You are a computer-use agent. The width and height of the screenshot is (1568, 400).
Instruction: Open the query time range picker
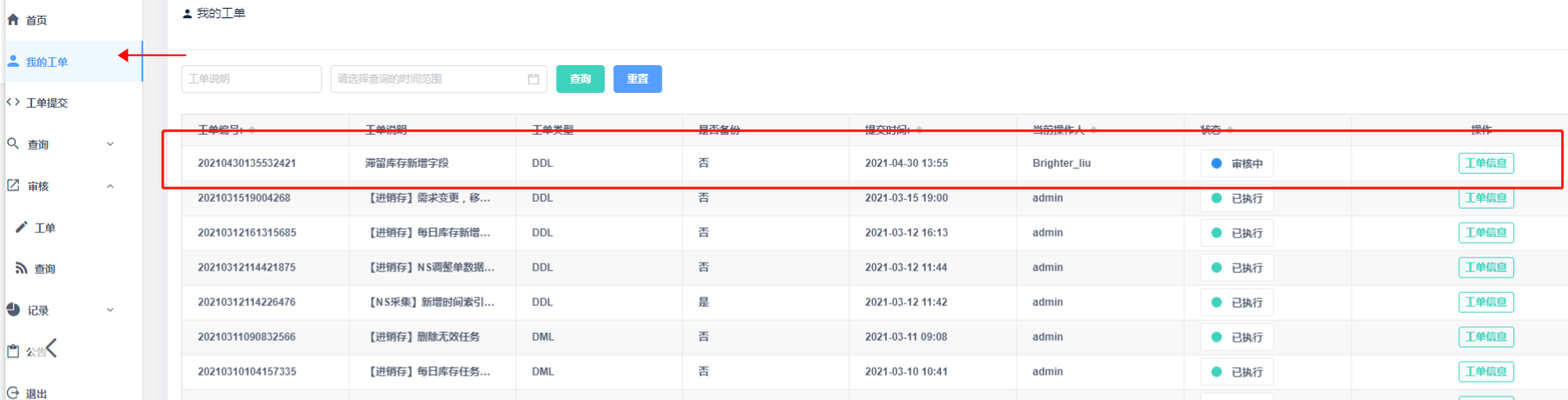tap(439, 78)
